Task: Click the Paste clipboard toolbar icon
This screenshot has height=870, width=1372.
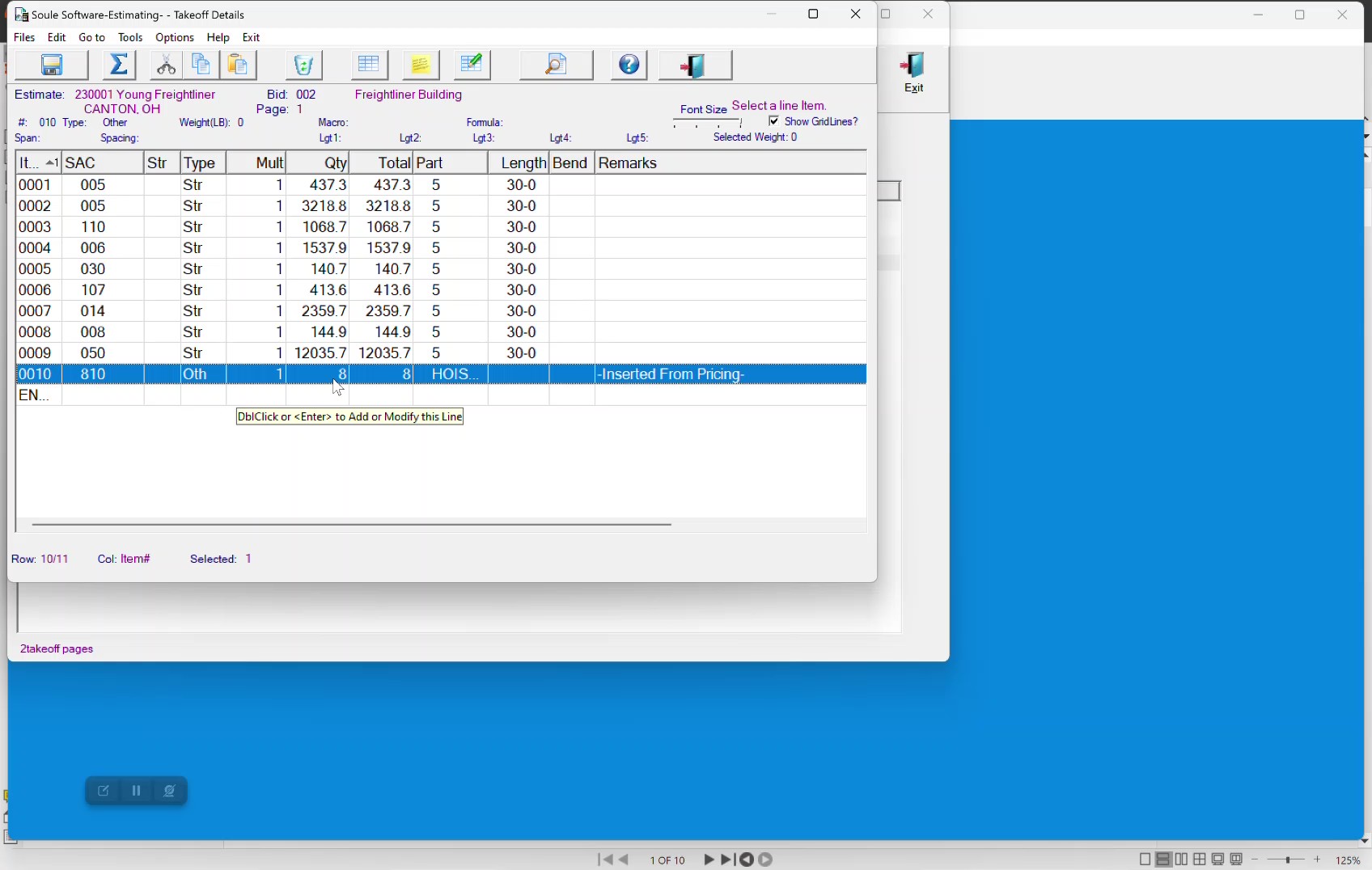Action: point(239,65)
